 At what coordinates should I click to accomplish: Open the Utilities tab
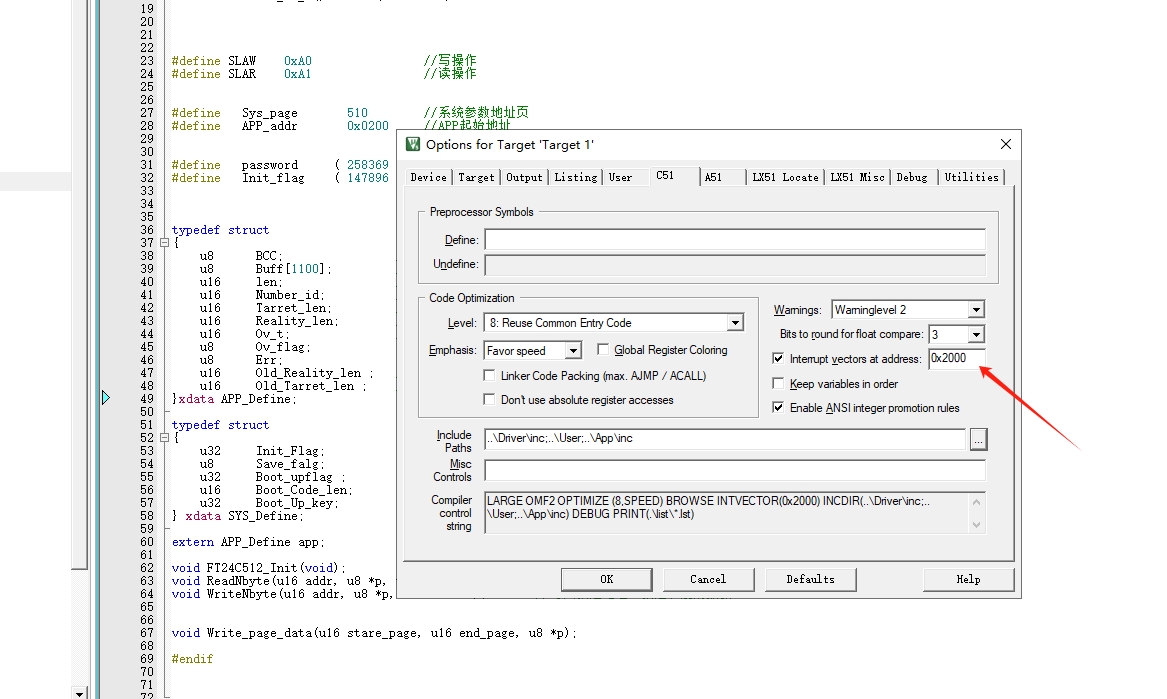pos(971,177)
